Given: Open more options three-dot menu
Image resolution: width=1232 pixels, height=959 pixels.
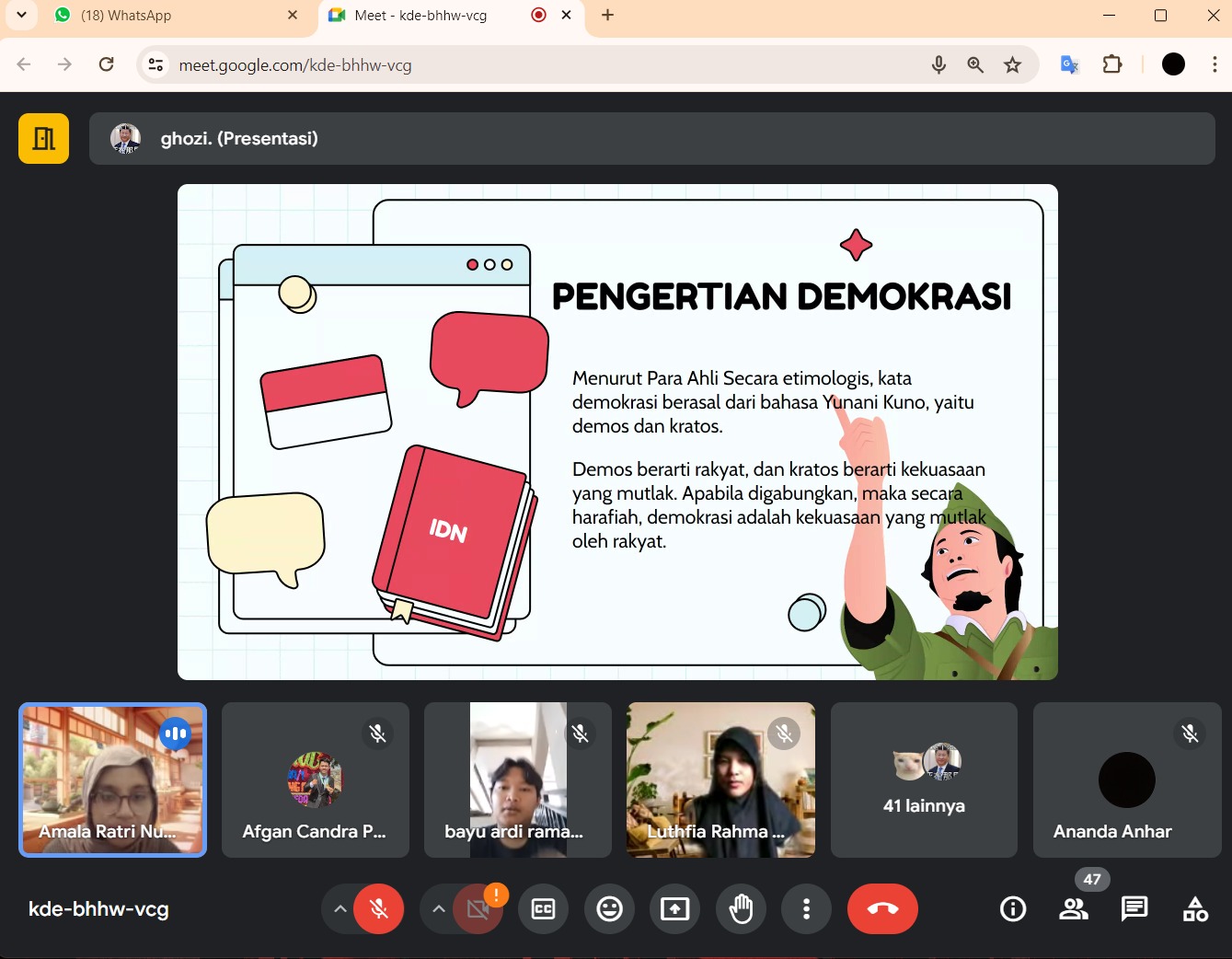Looking at the screenshot, I should 806,909.
